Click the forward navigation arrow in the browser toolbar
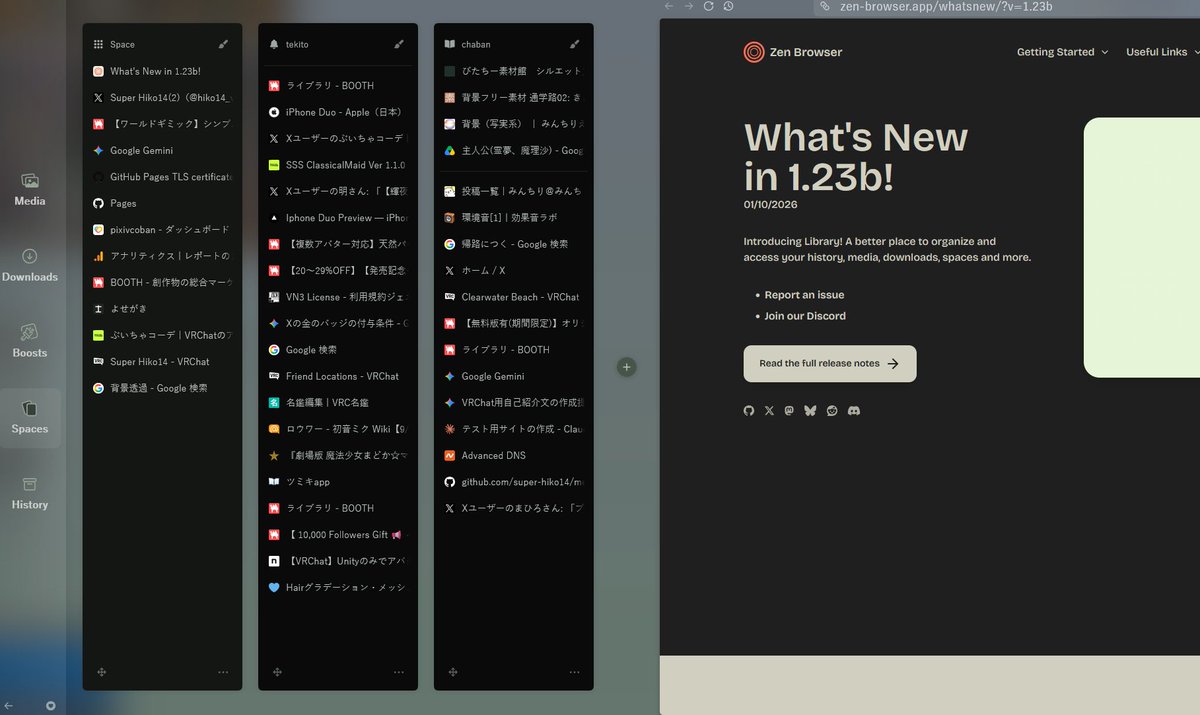 tap(688, 6)
